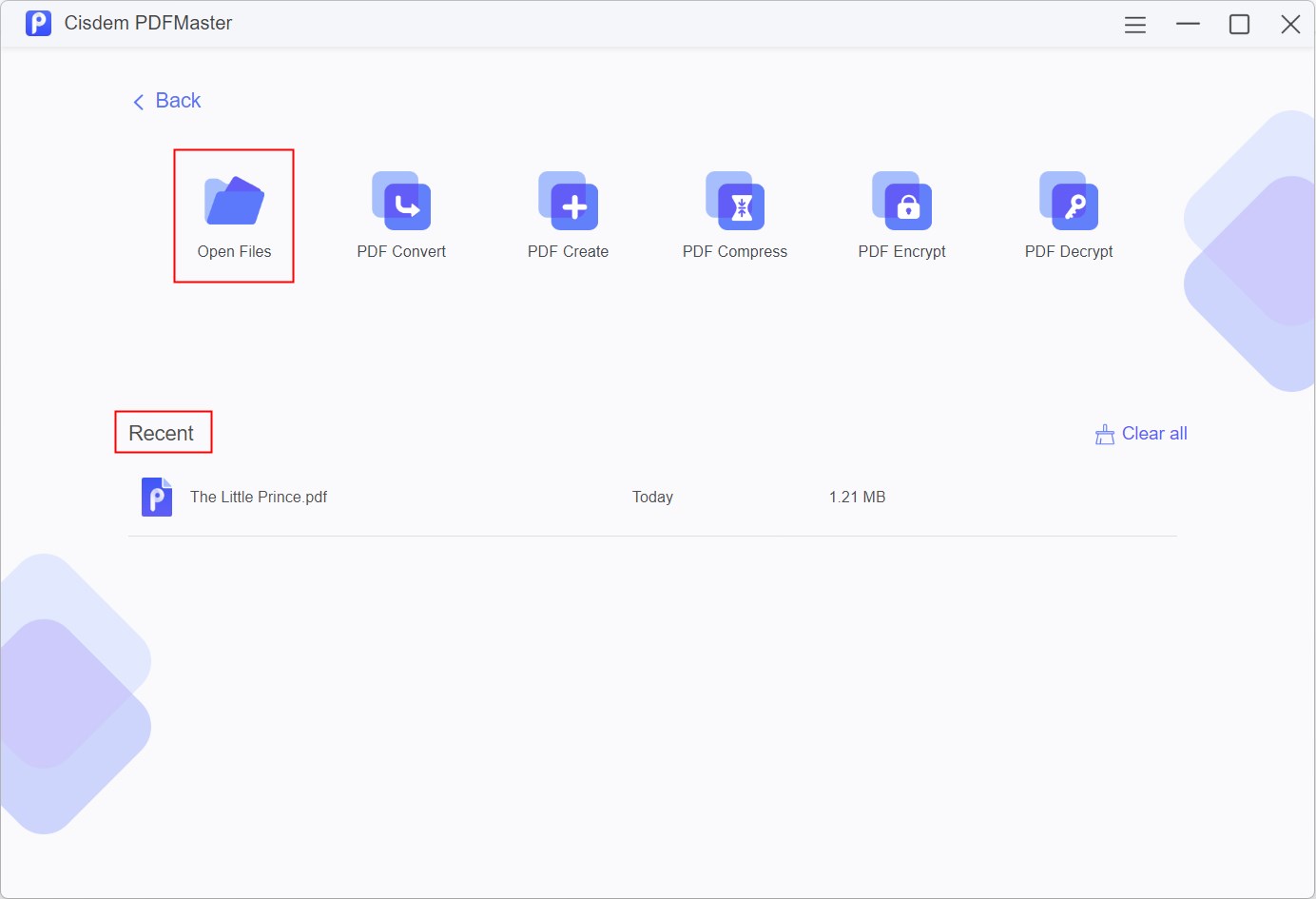Click the 1.21 MB file size text
This screenshot has width=1316, height=899.
856,496
